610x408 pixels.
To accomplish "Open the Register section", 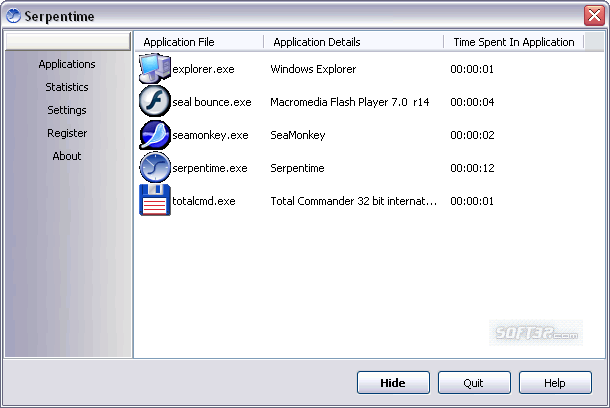I will (67, 133).
